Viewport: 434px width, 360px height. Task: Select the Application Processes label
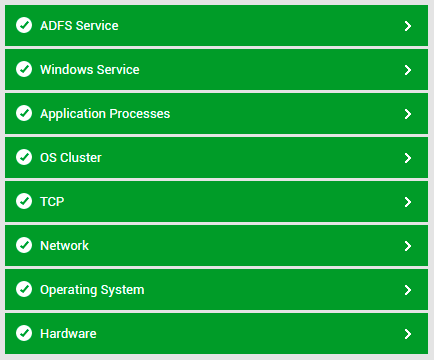click(x=105, y=114)
